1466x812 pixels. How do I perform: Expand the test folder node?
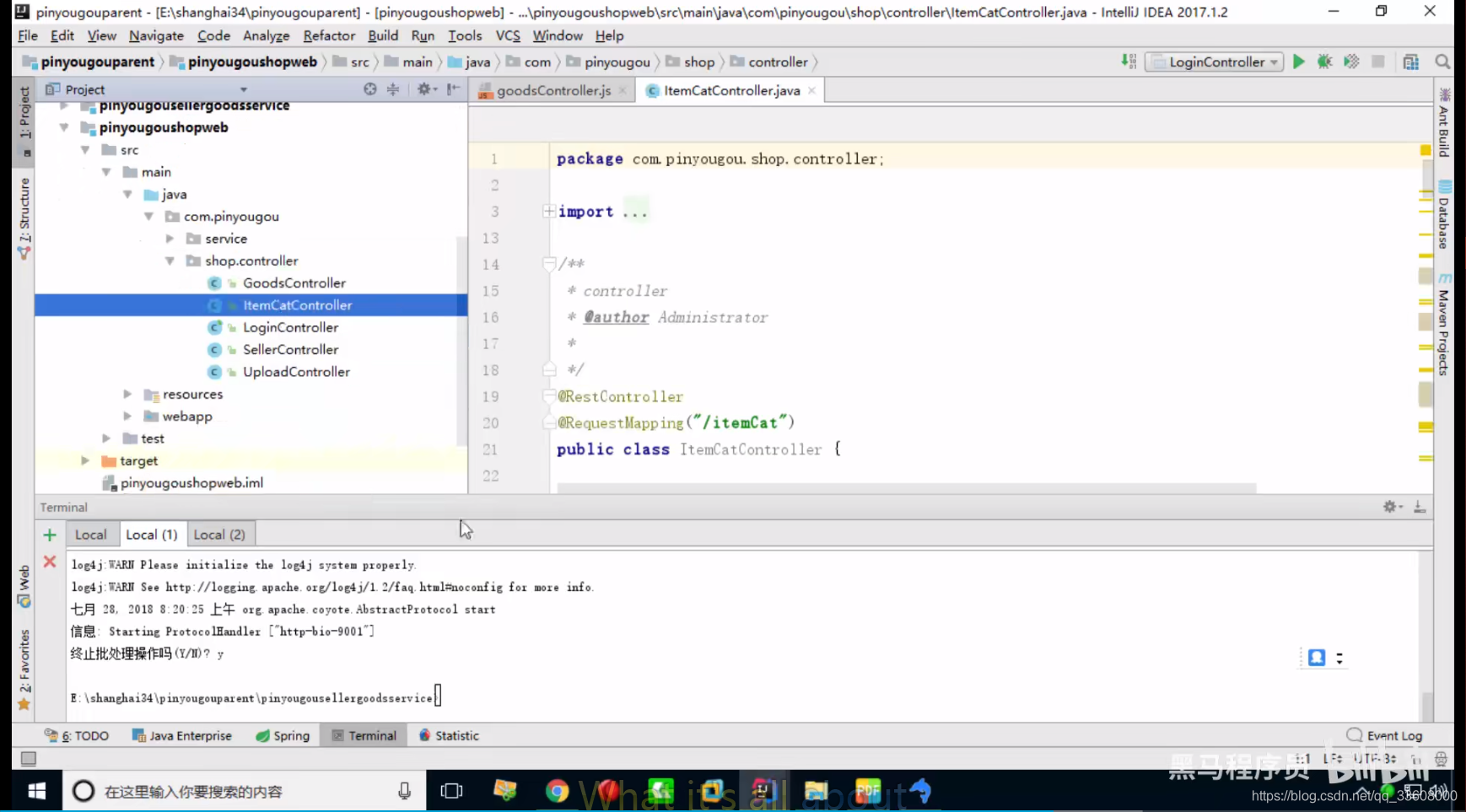click(x=106, y=438)
